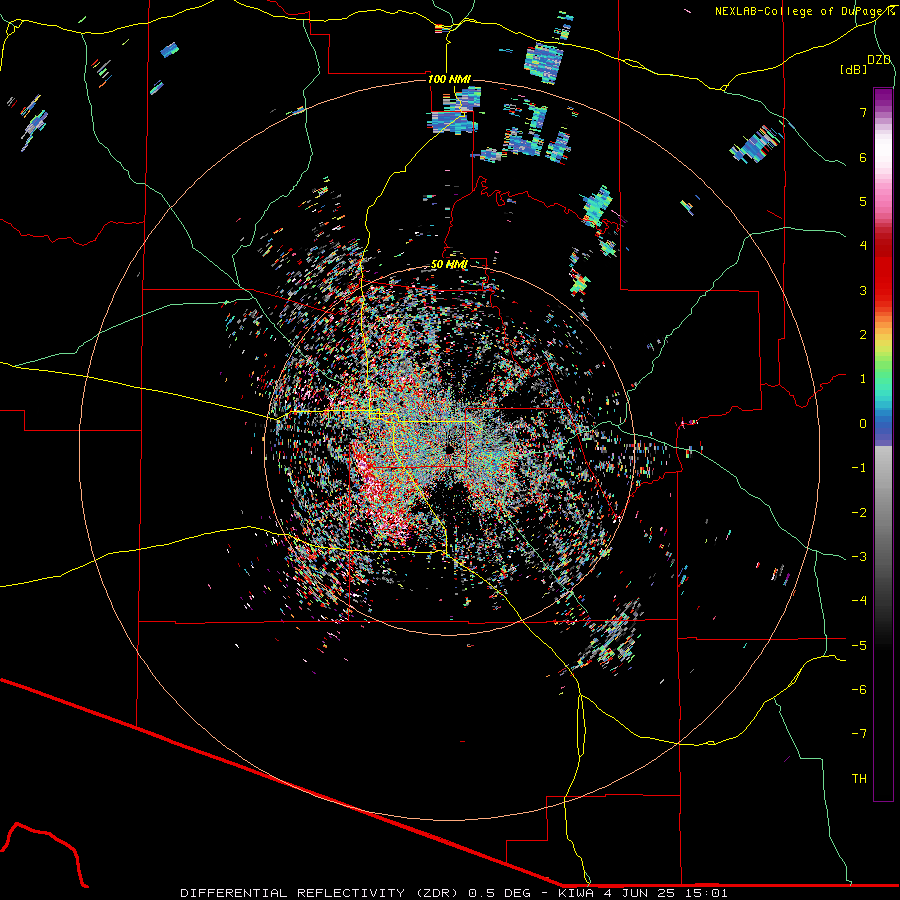Click the legend label -2
The width and height of the screenshot is (900, 900).
(859, 513)
